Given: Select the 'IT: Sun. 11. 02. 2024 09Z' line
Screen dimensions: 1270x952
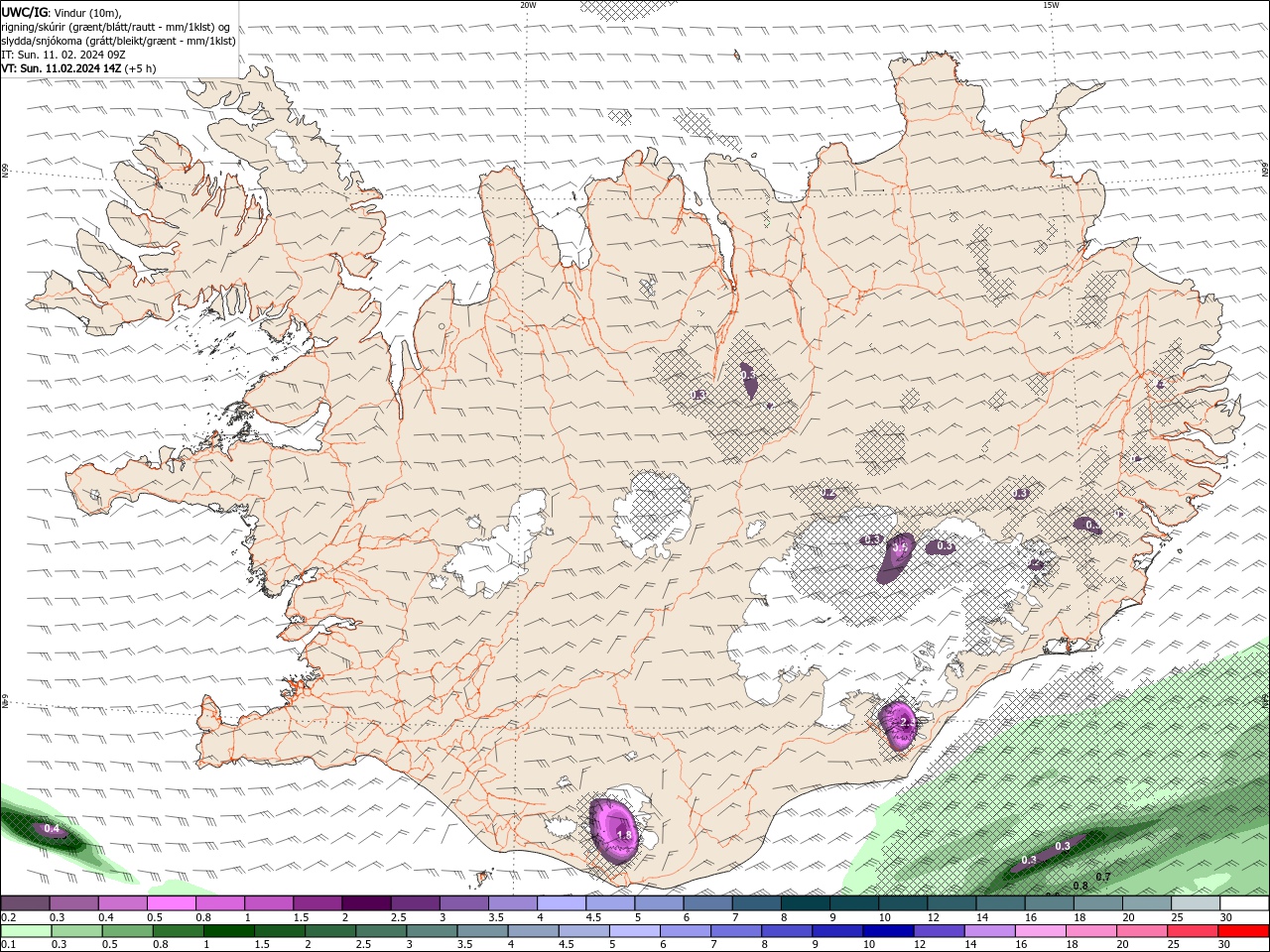Looking at the screenshot, I should point(63,55).
